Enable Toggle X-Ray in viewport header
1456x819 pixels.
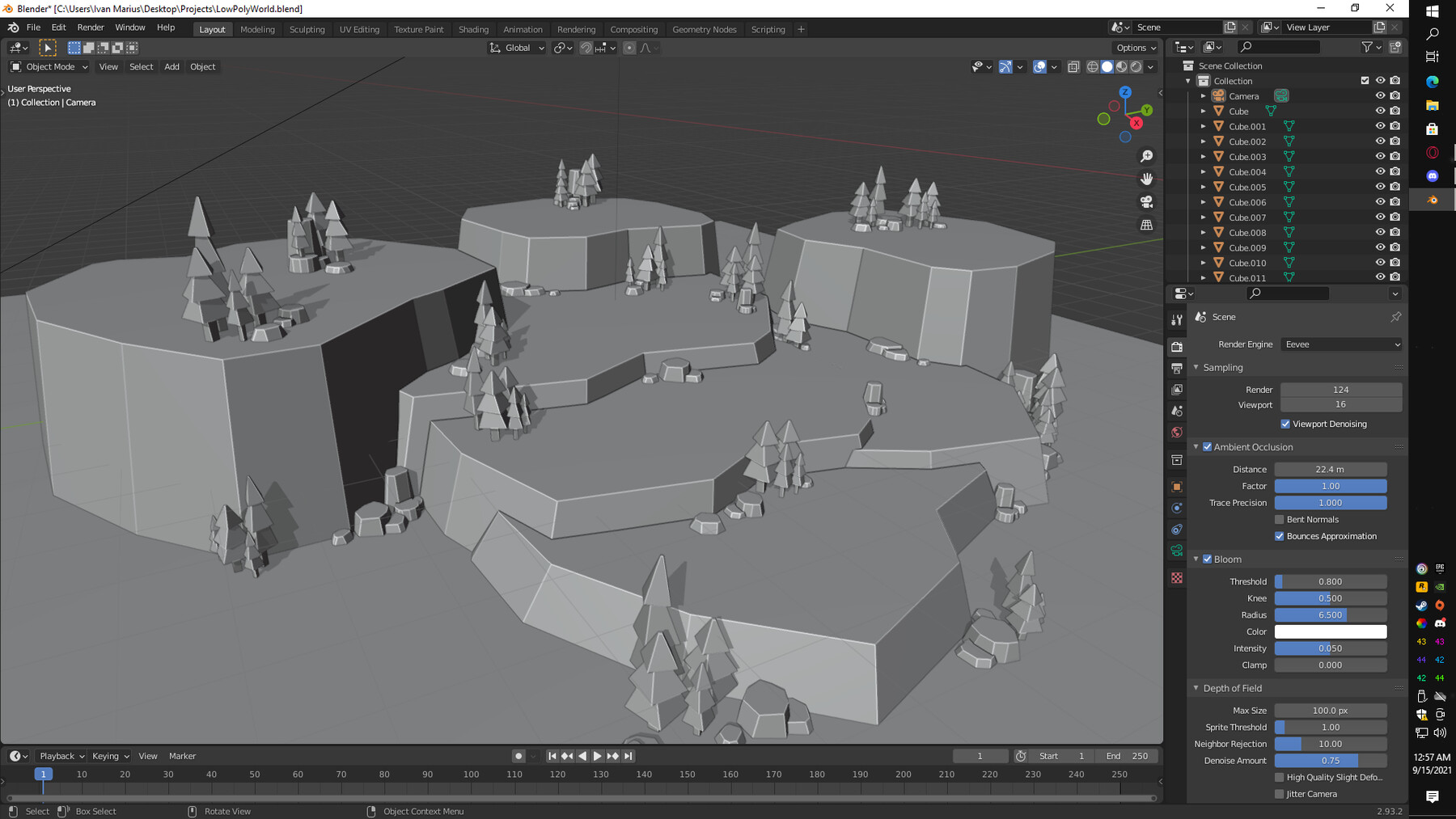pos(1073,66)
